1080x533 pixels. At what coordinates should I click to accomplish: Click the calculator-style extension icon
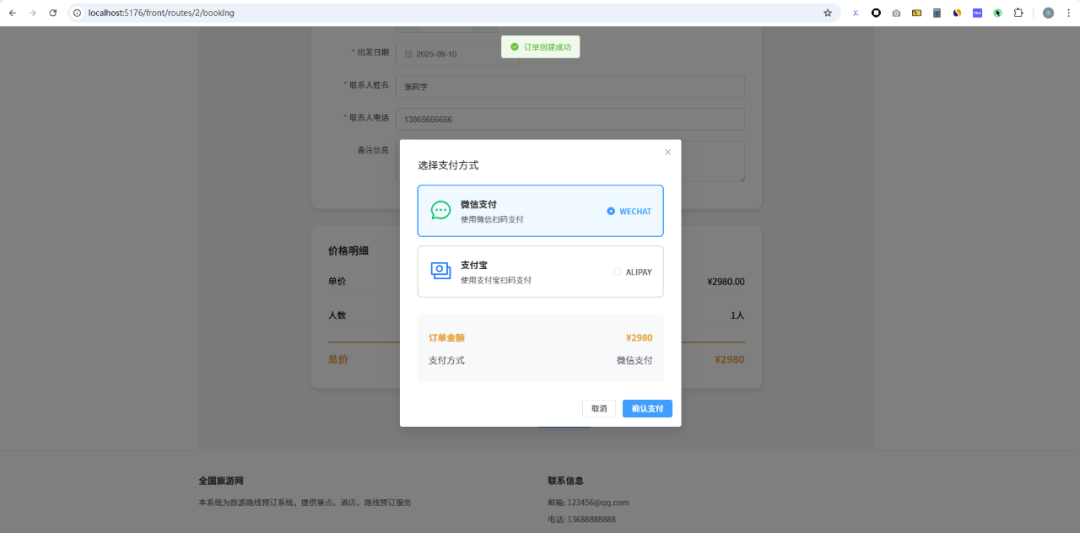point(937,12)
